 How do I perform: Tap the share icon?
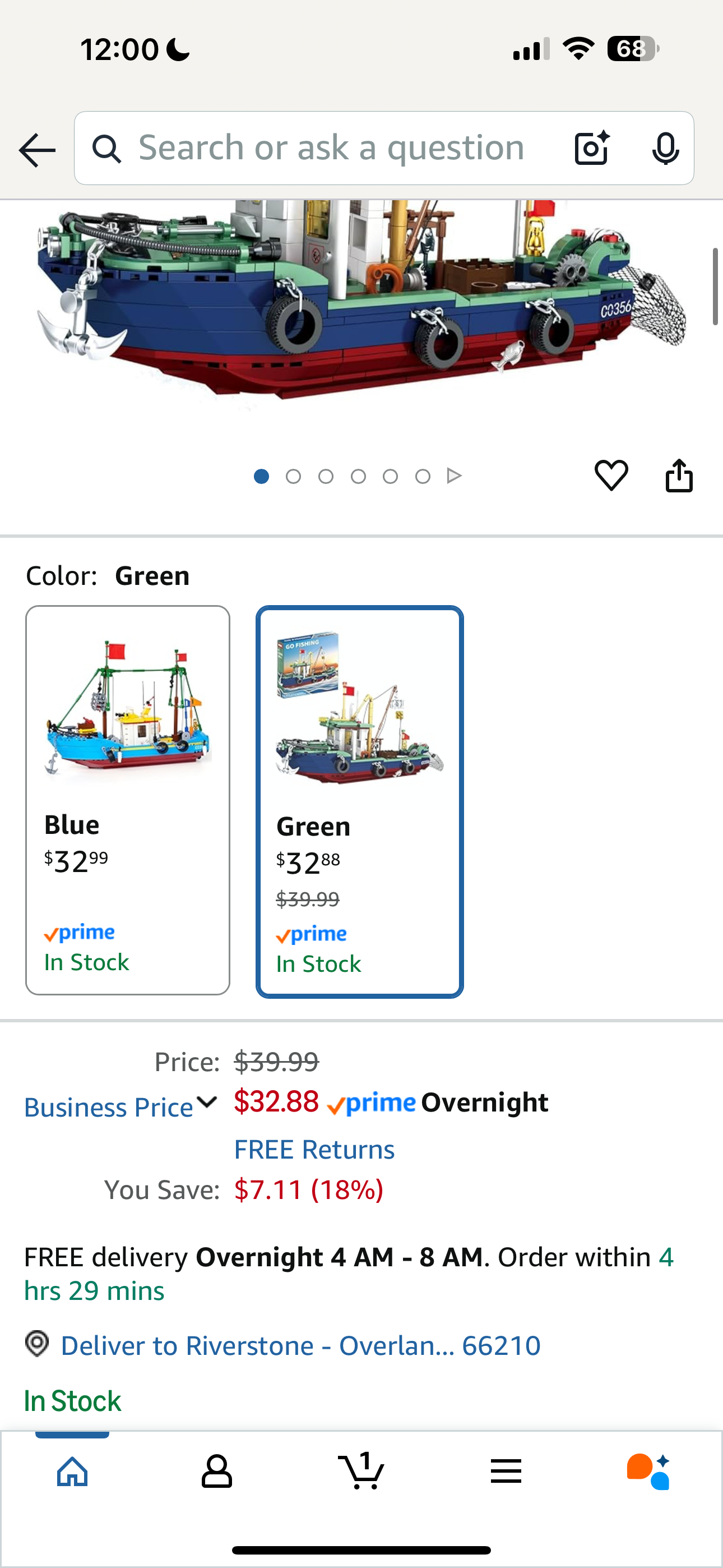coord(679,475)
